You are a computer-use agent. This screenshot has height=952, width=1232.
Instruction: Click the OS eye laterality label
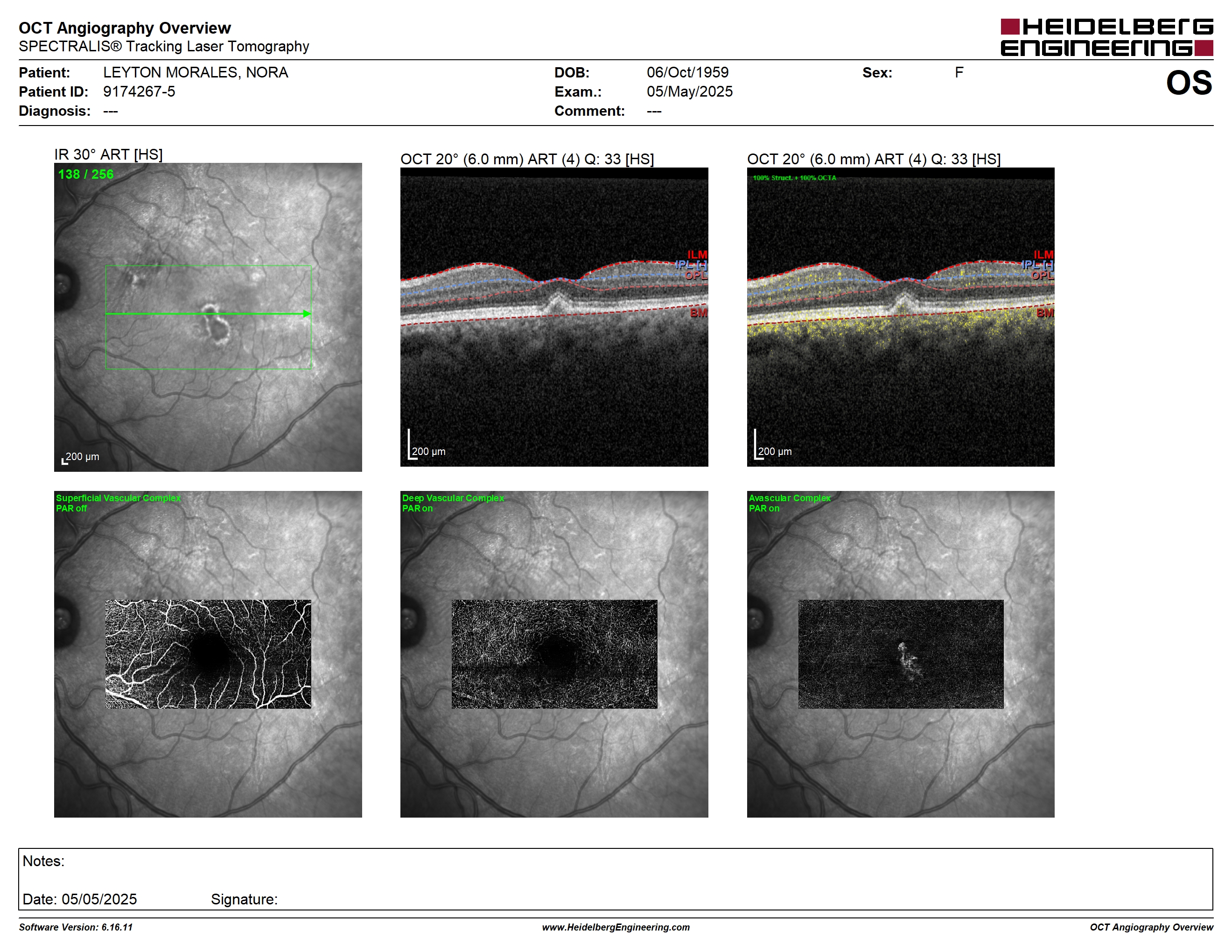tap(1189, 83)
